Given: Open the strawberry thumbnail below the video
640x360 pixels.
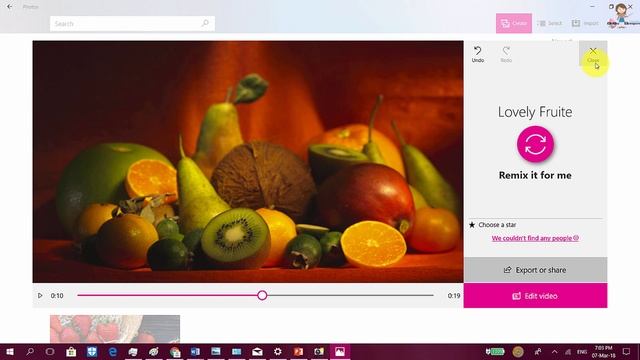Looking at the screenshot, I should [115, 329].
